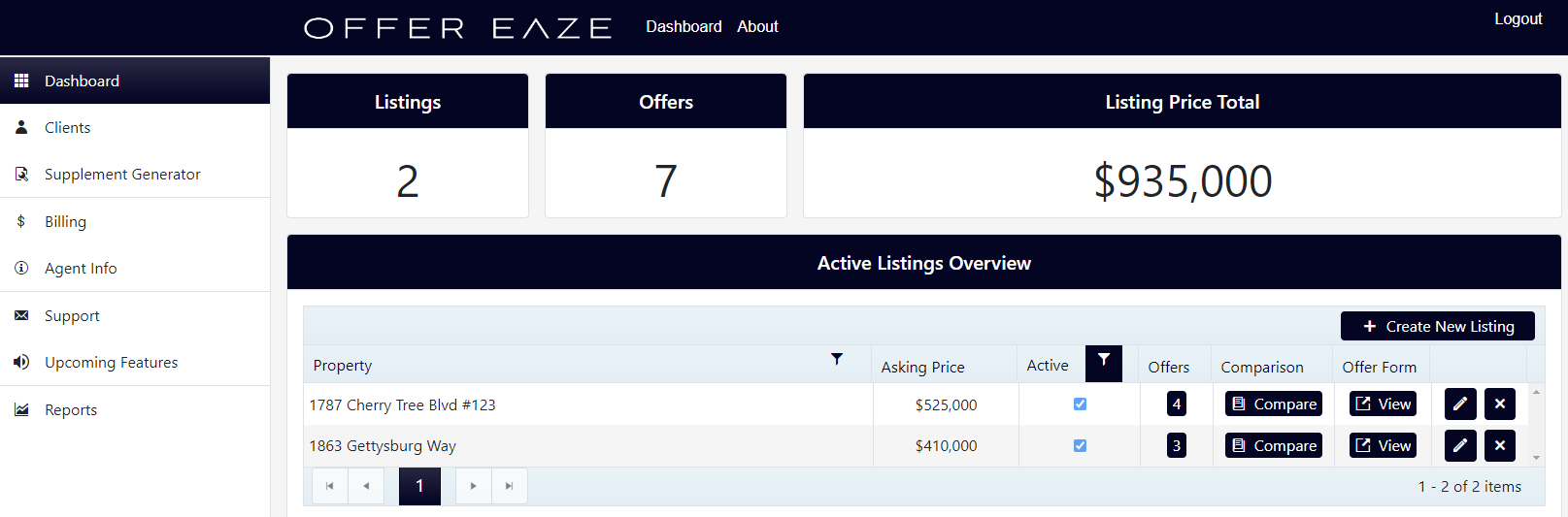
Task: Go to the next page arrow
Action: pyautogui.click(x=473, y=486)
